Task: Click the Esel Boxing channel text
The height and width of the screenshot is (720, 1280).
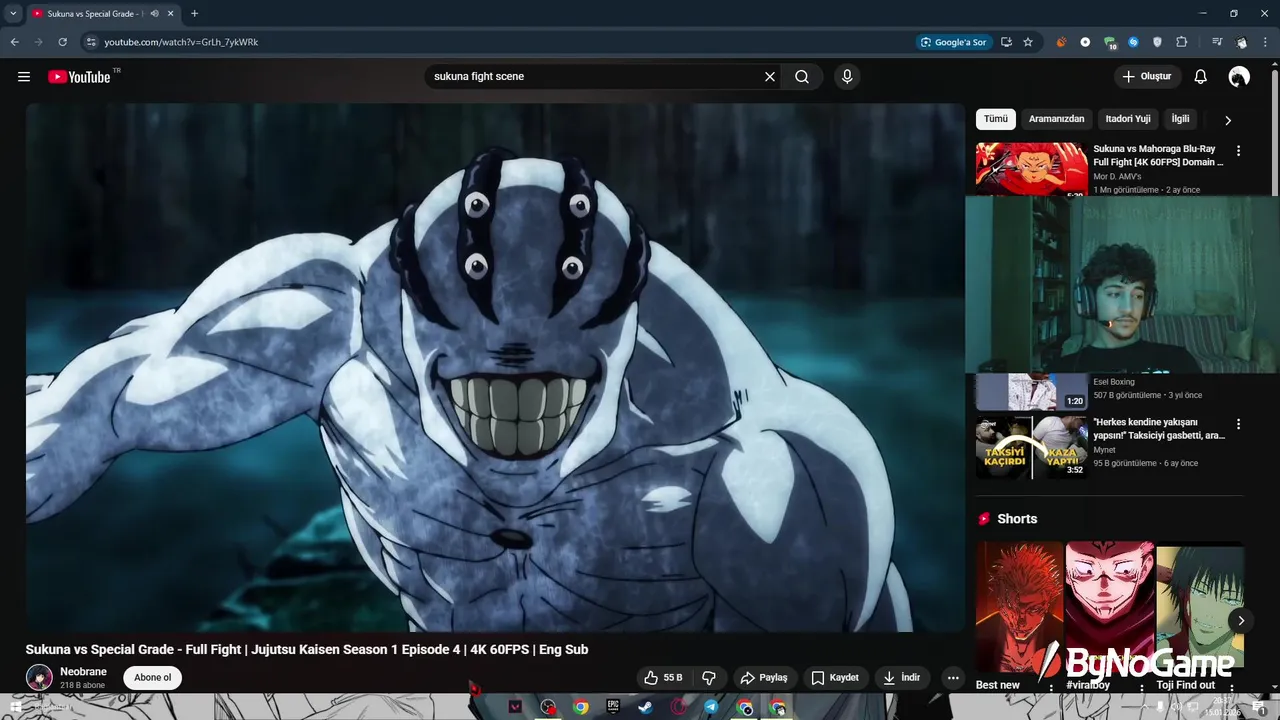Action: pos(1114,382)
